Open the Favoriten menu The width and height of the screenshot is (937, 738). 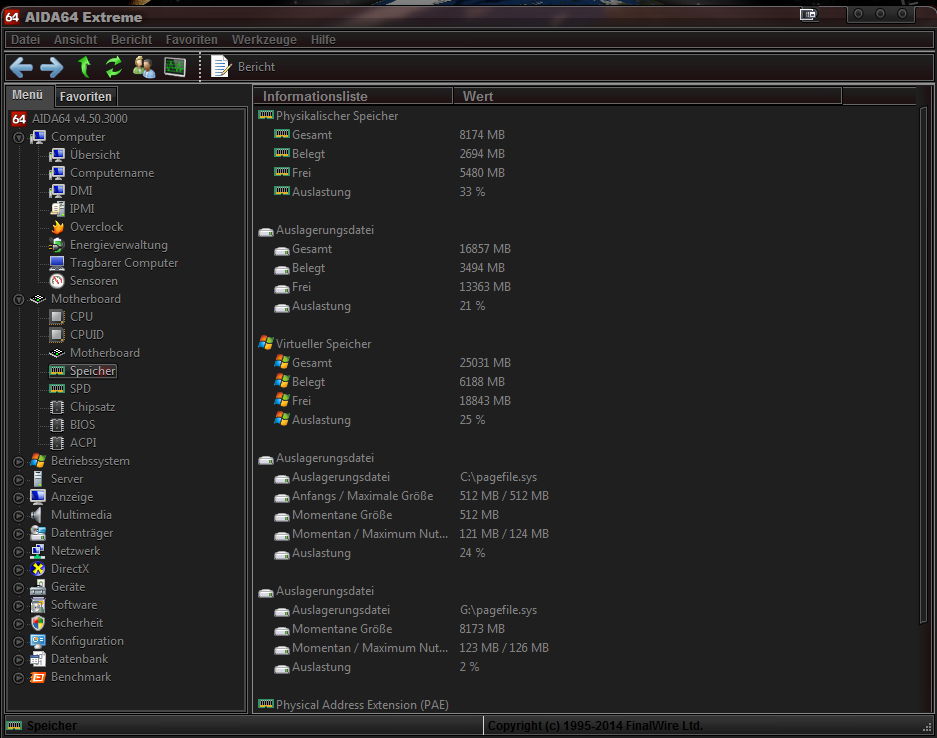pyautogui.click(x=191, y=39)
